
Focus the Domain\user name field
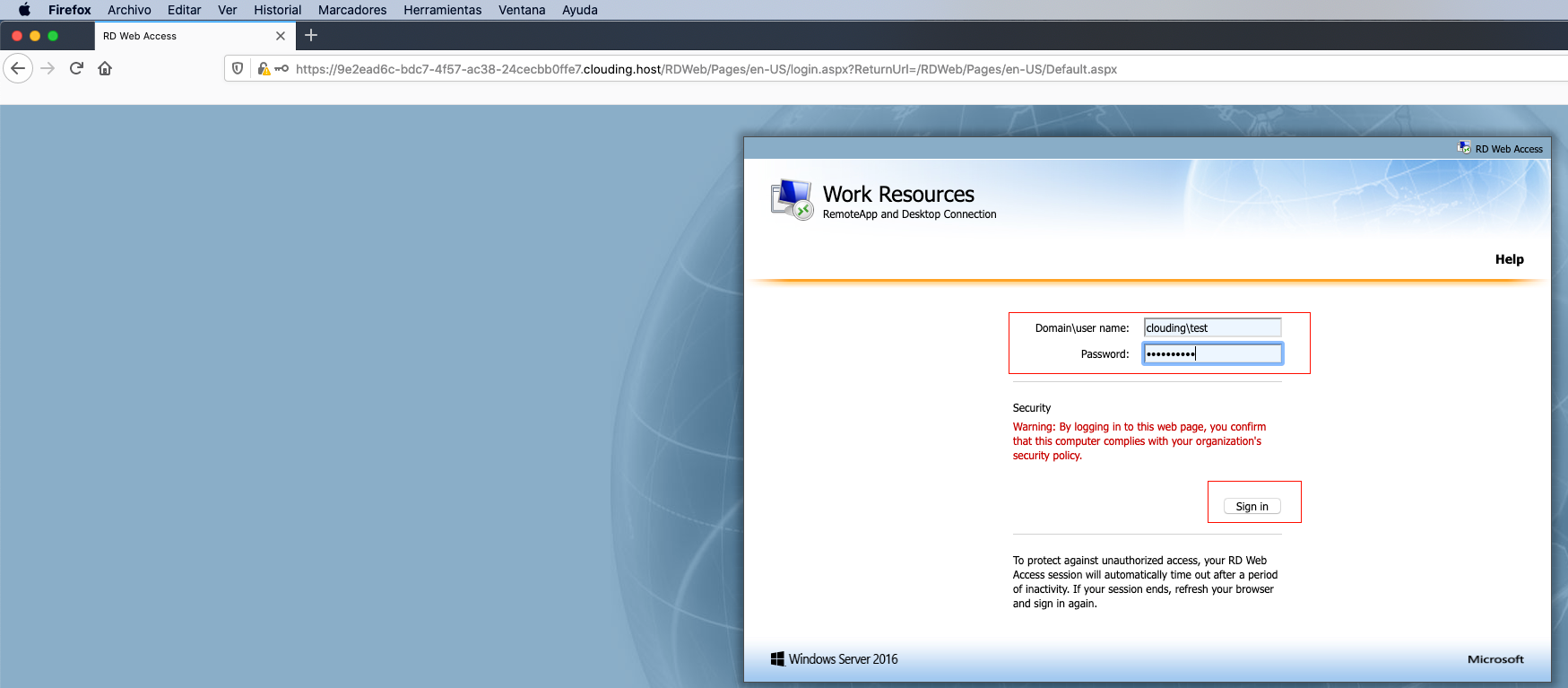click(1212, 327)
